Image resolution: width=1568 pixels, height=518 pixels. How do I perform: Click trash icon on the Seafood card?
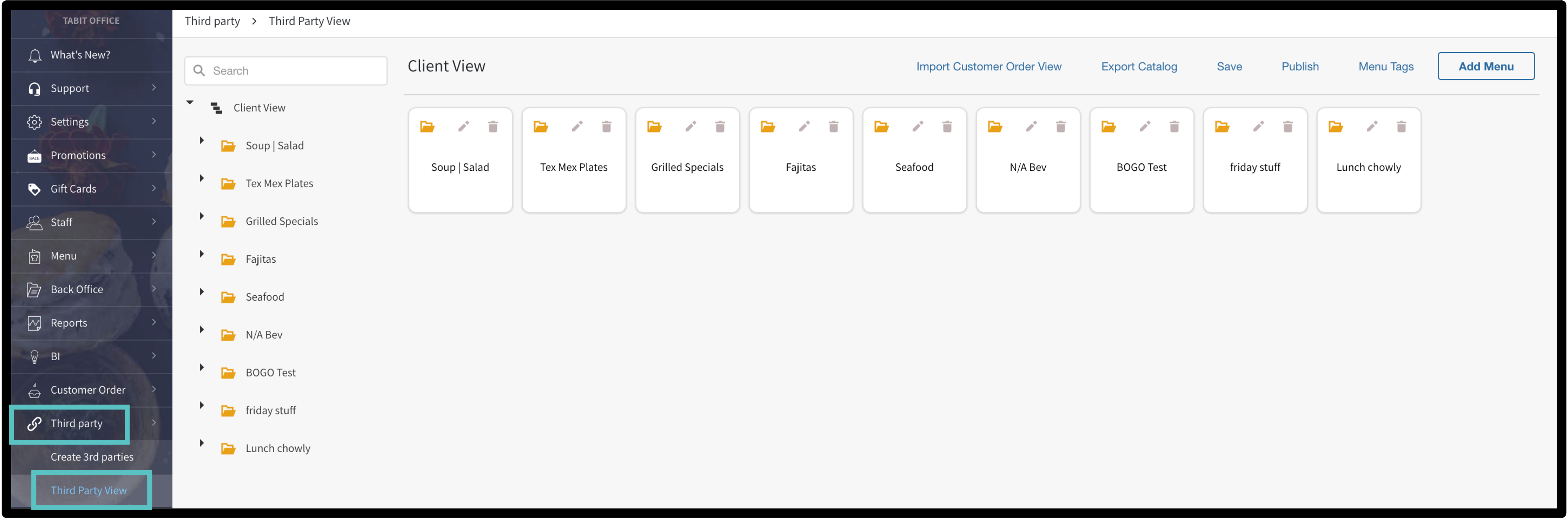(947, 127)
